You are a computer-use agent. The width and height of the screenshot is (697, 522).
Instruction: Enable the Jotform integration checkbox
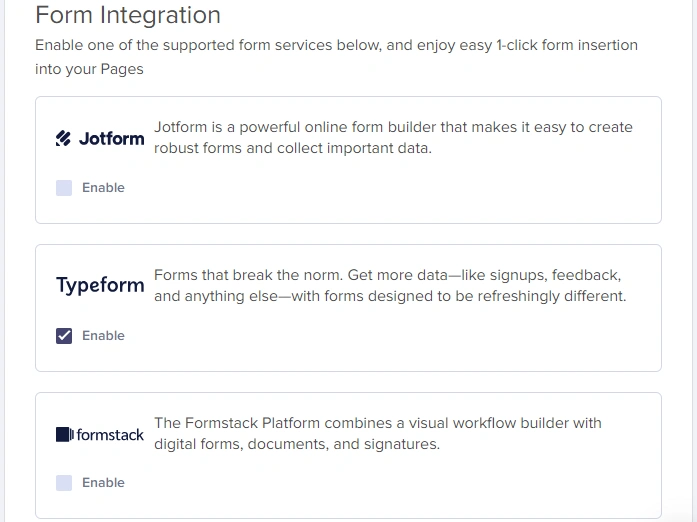[64, 188]
